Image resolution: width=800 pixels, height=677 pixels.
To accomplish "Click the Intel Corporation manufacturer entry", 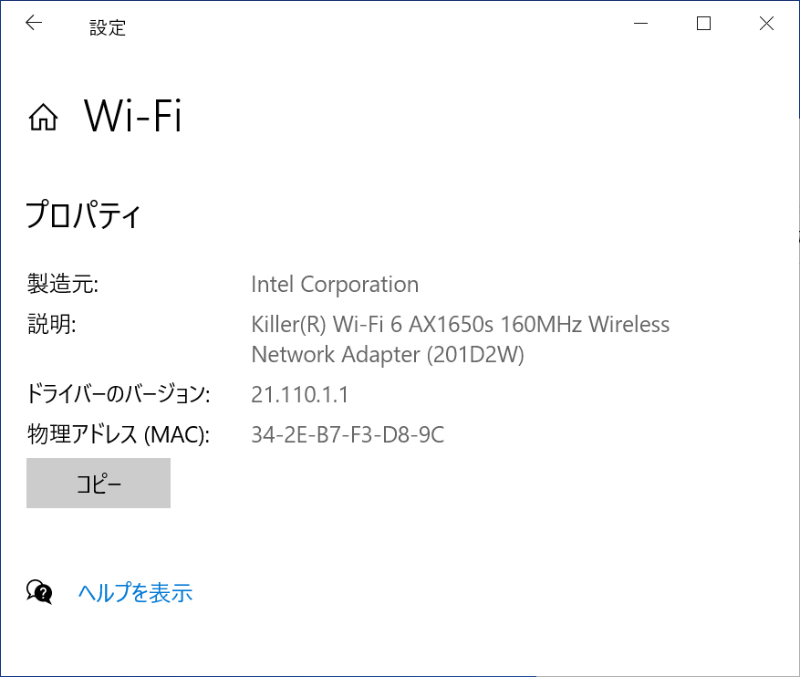I will tap(335, 284).
